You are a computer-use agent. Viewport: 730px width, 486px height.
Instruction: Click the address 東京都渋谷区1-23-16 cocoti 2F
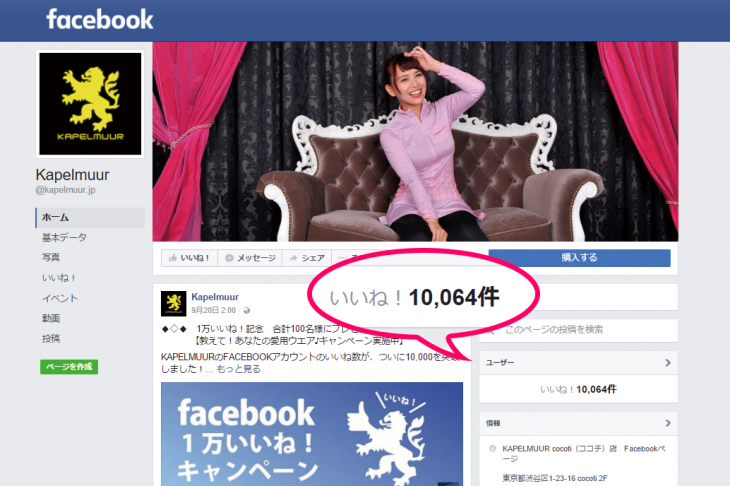point(554,478)
